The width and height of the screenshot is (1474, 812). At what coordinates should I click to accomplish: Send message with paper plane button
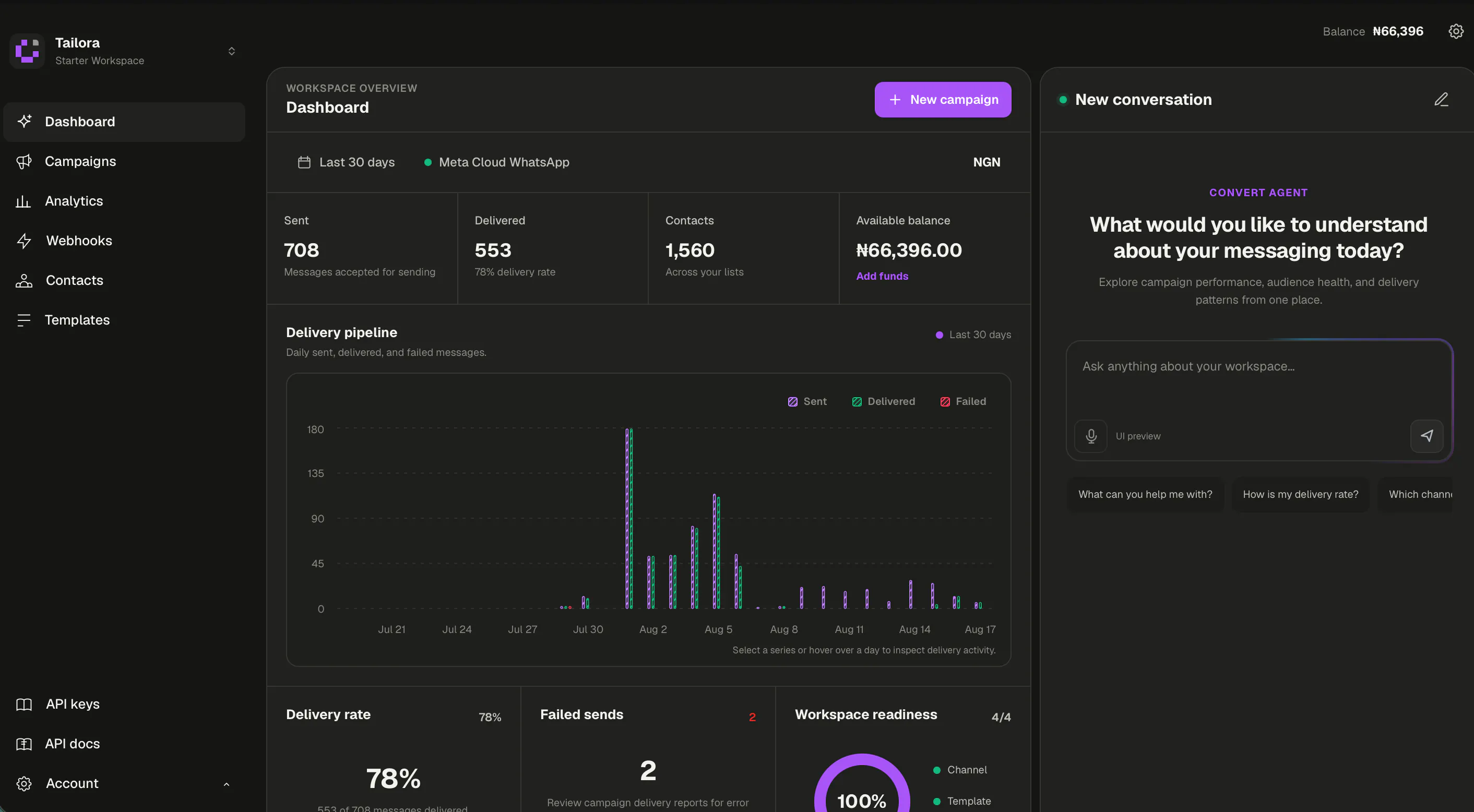tap(1427, 436)
